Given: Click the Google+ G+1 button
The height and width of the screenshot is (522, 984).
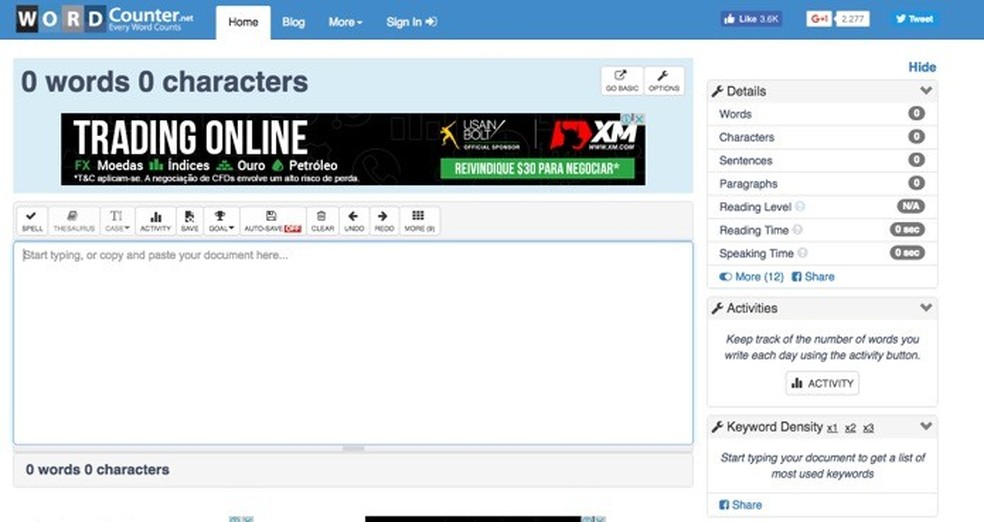Looking at the screenshot, I should (820, 19).
